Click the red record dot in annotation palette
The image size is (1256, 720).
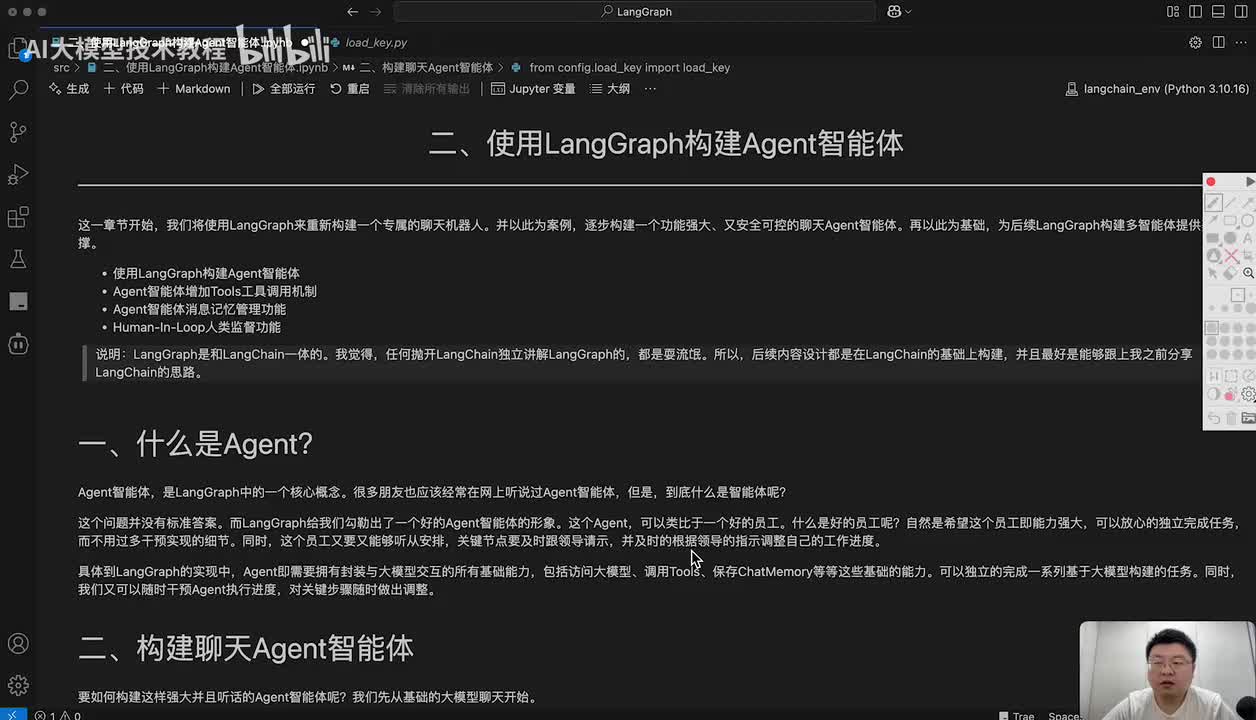(x=1211, y=182)
